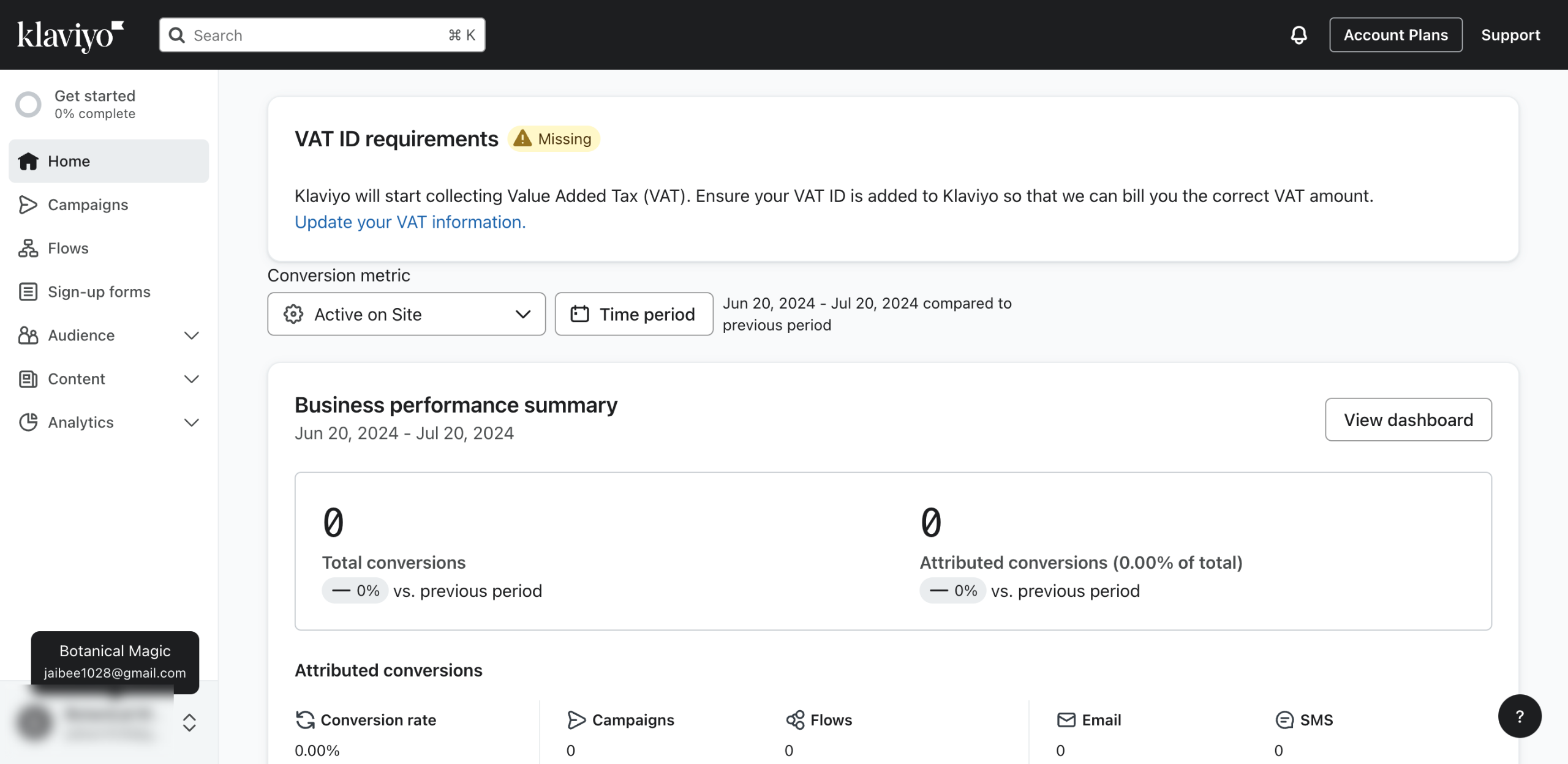Click the Klaviyo logo
The width and height of the screenshot is (1568, 764).
click(x=70, y=36)
